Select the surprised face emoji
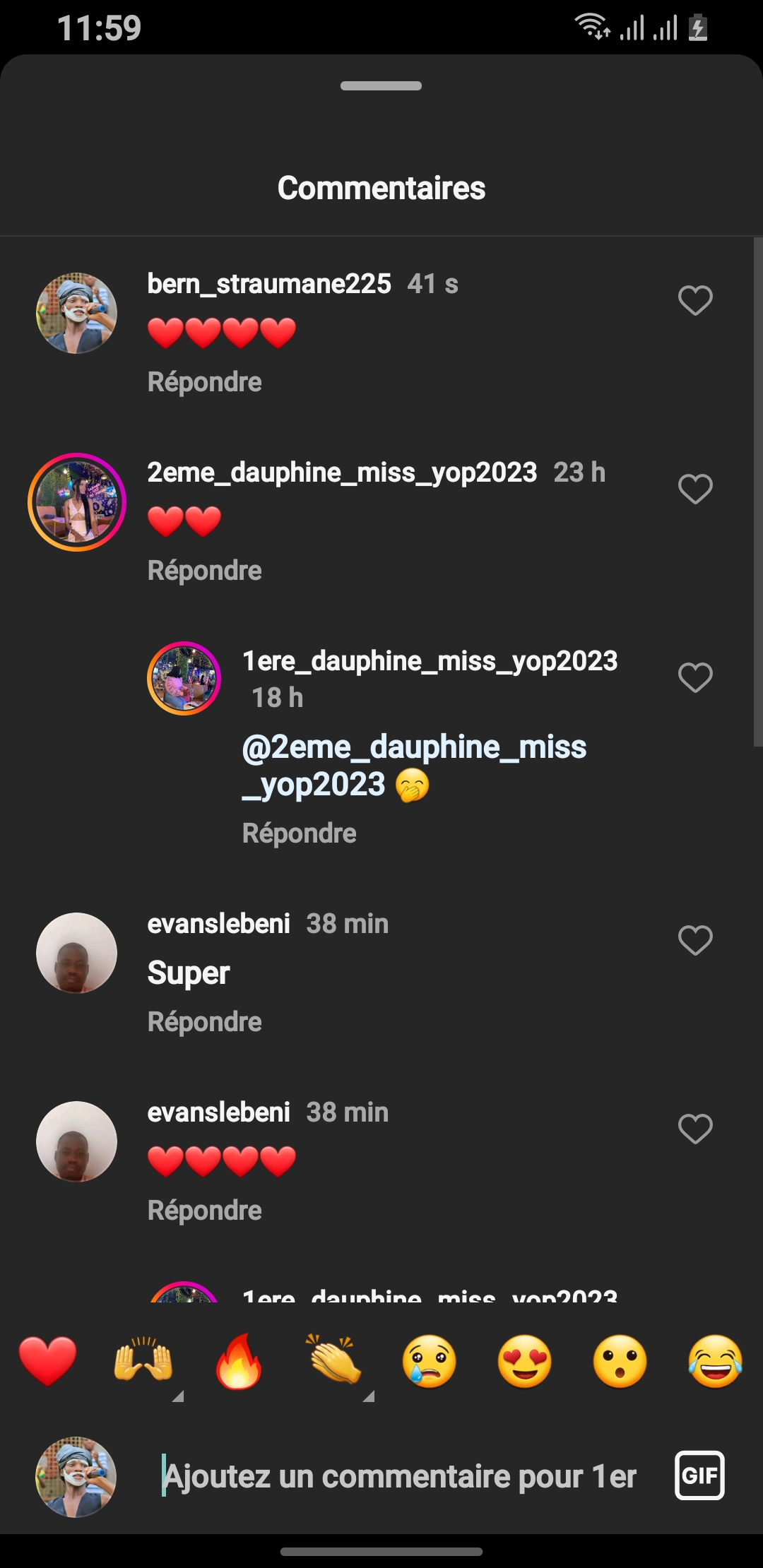 click(620, 1361)
